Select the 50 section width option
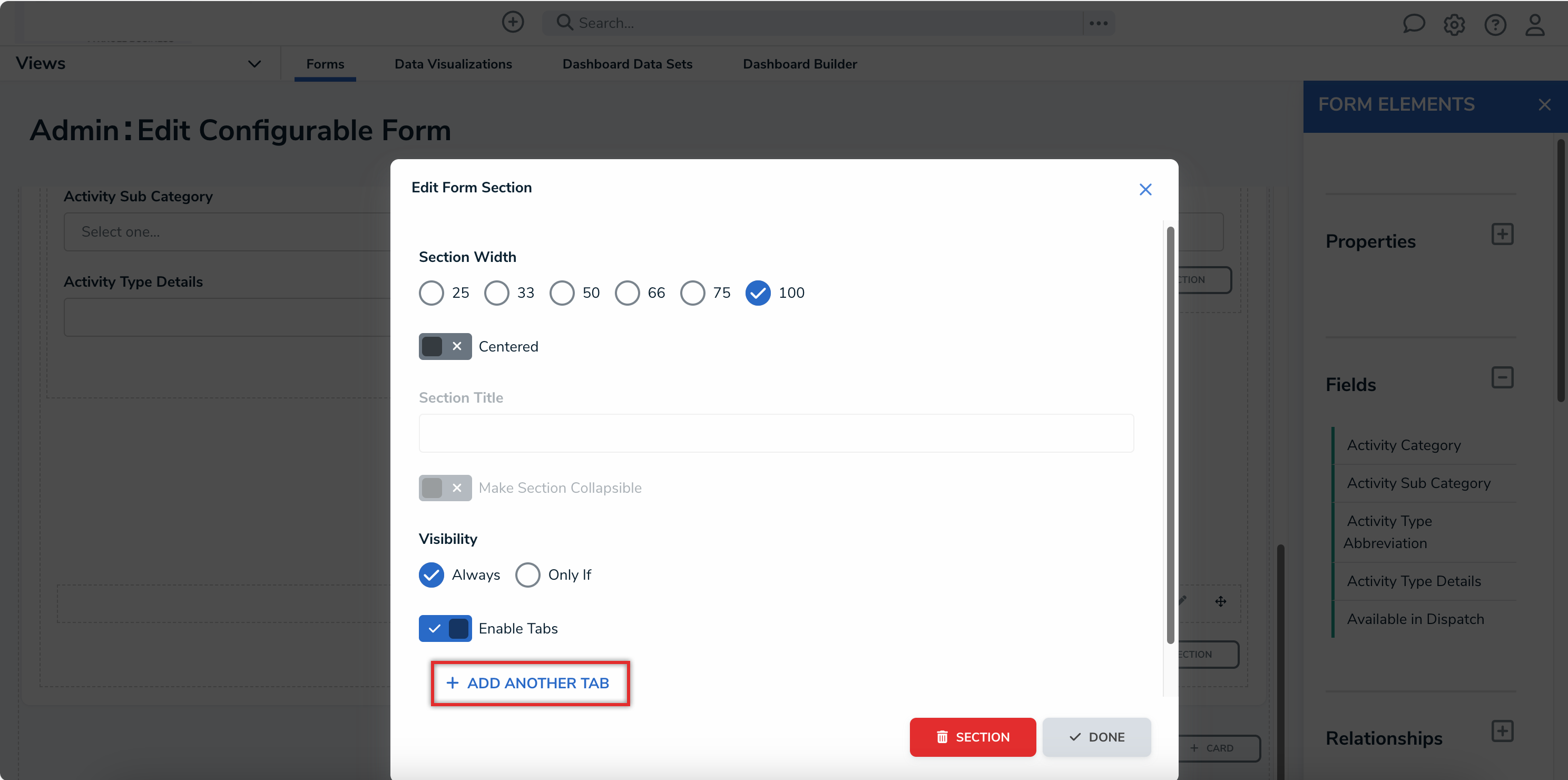The image size is (1568, 780). [561, 293]
